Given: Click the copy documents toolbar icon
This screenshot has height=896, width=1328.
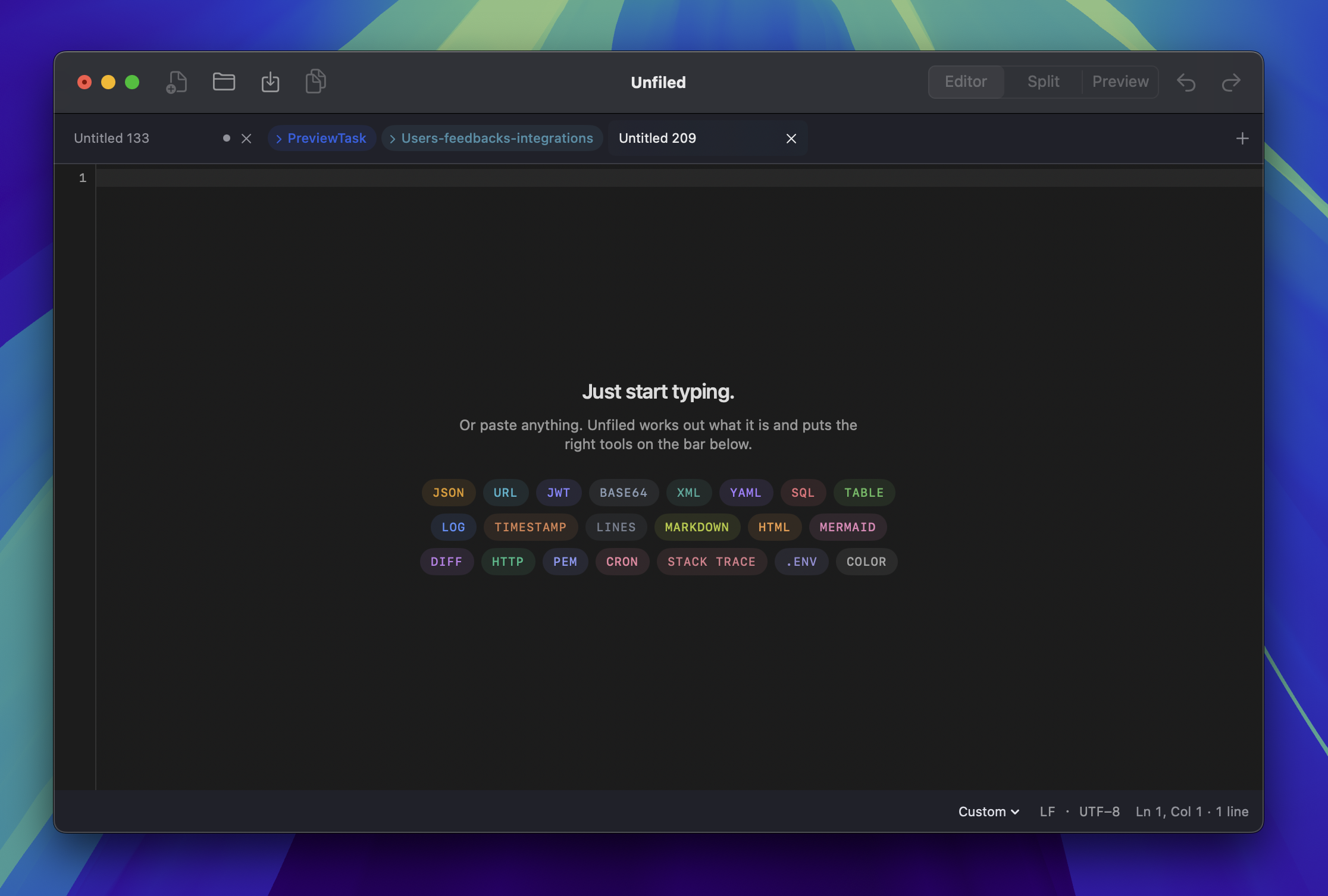Looking at the screenshot, I should [x=316, y=82].
